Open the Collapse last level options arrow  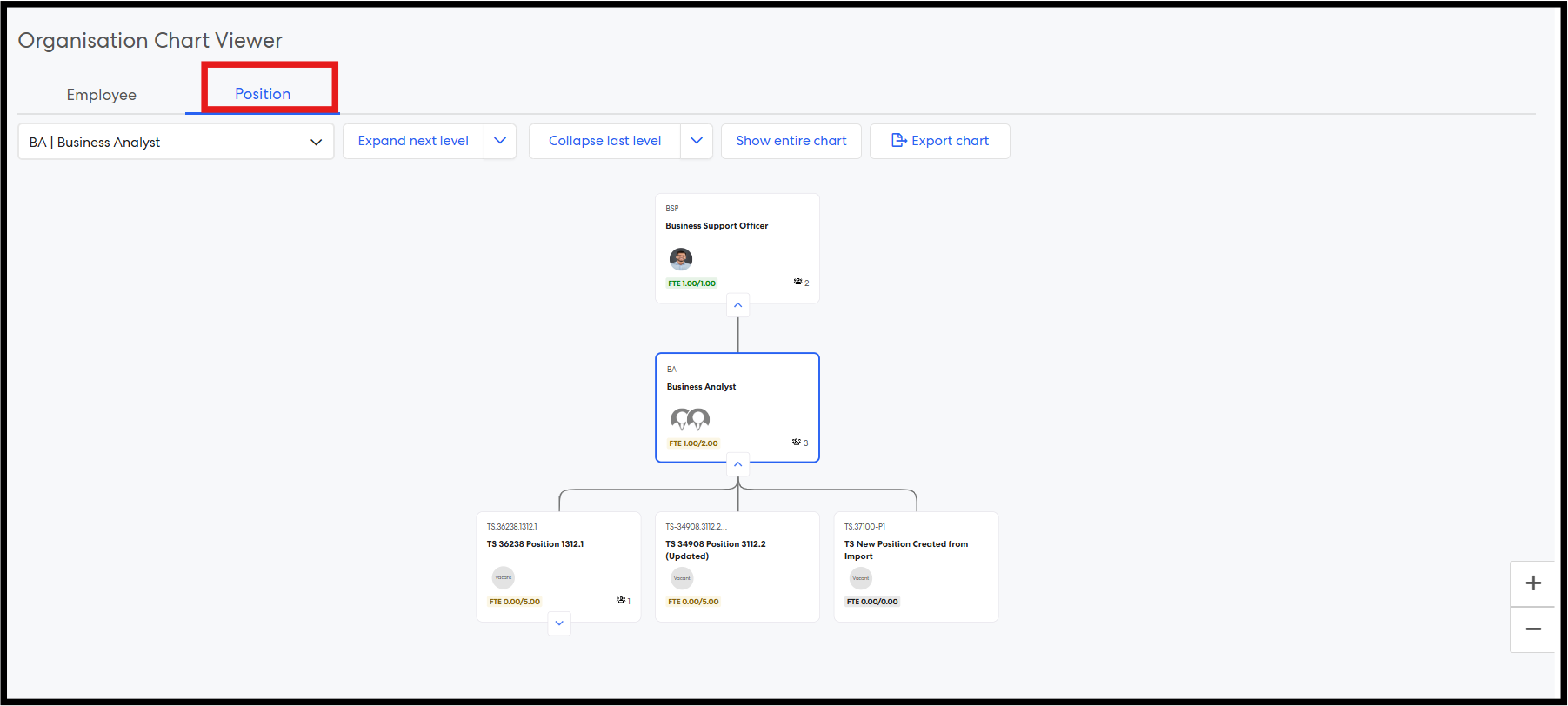click(x=697, y=141)
